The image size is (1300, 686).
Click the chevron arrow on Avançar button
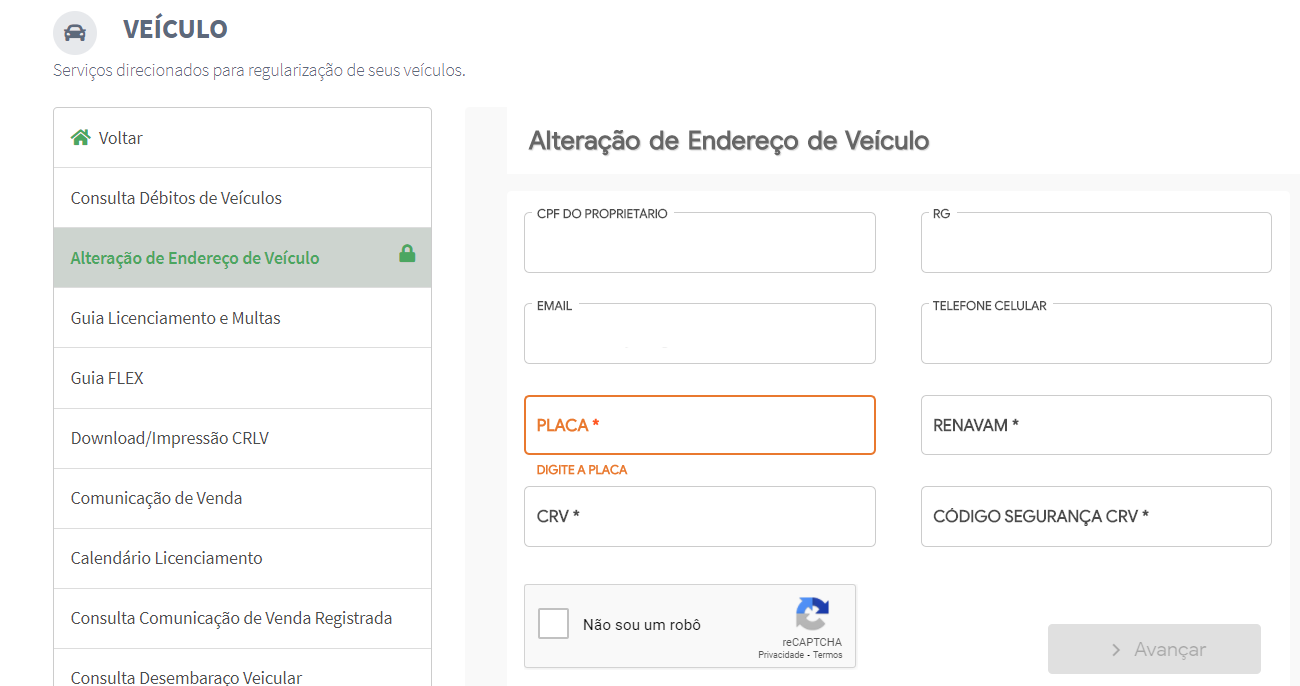pos(1116,650)
